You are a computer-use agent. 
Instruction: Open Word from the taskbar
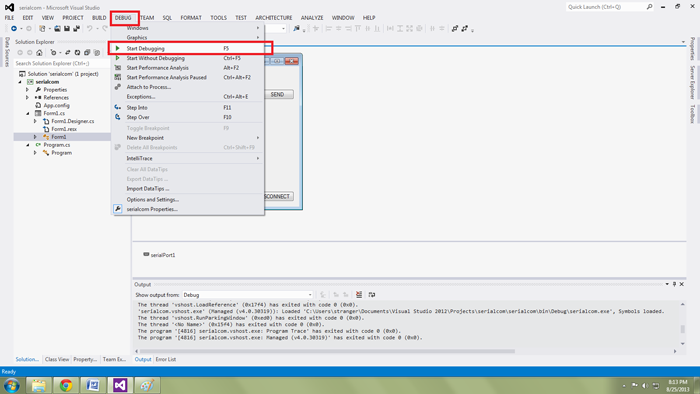click(x=92, y=385)
